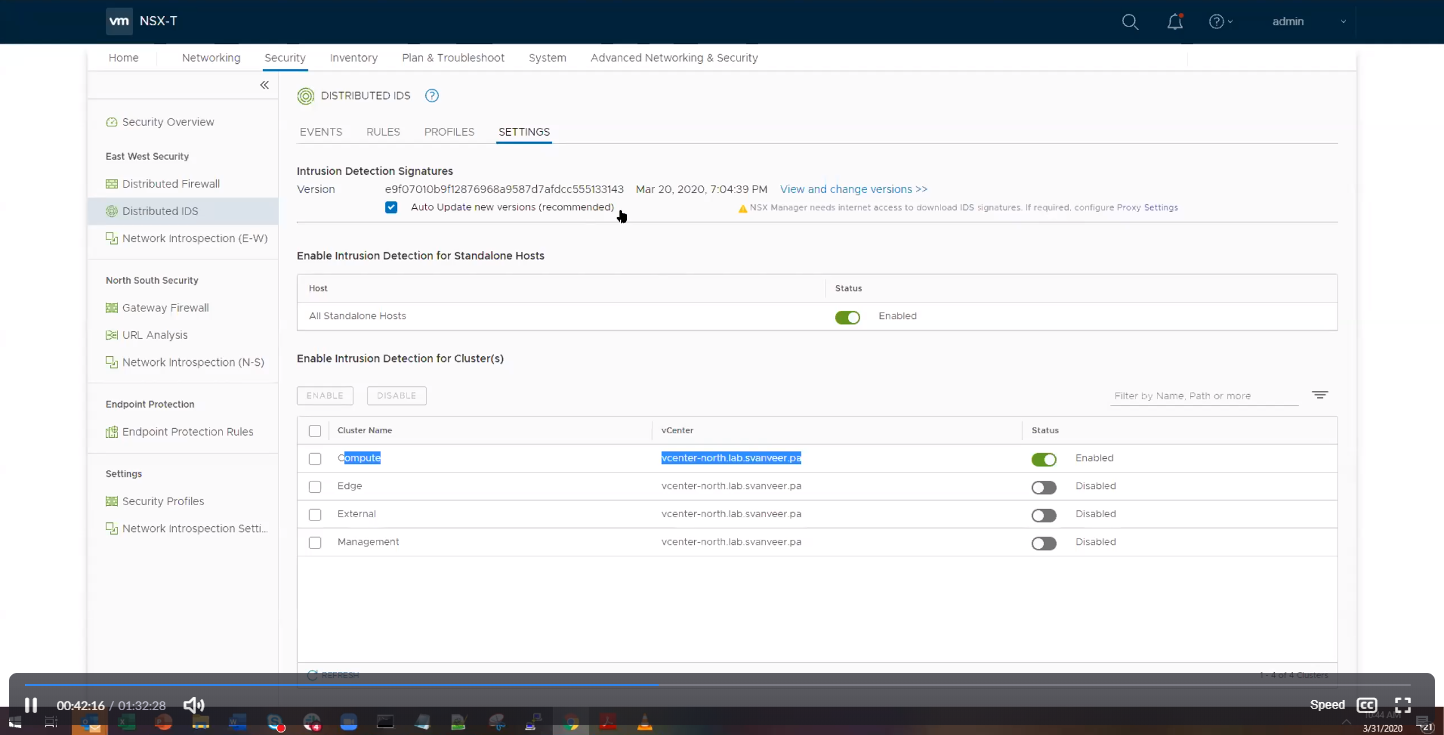1444x735 pixels.
Task: Open the notifications bell icon
Action: click(x=1175, y=22)
